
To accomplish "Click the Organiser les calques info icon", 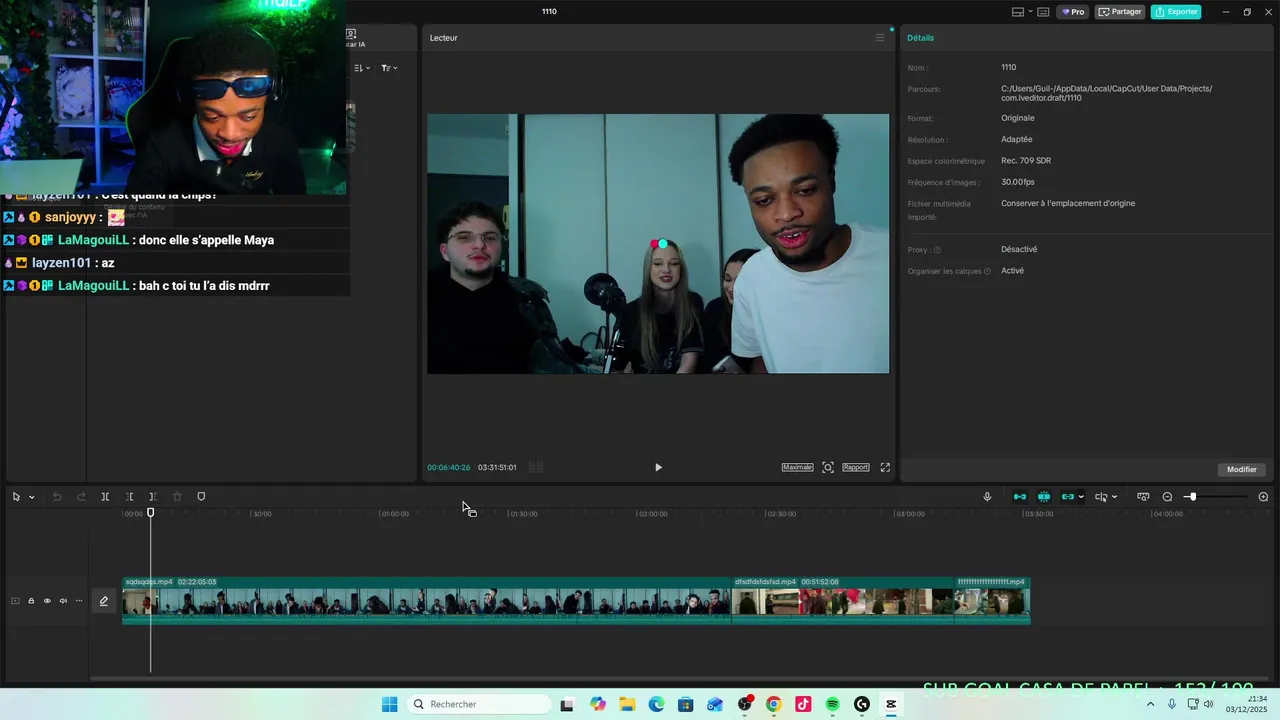I will 987,271.
